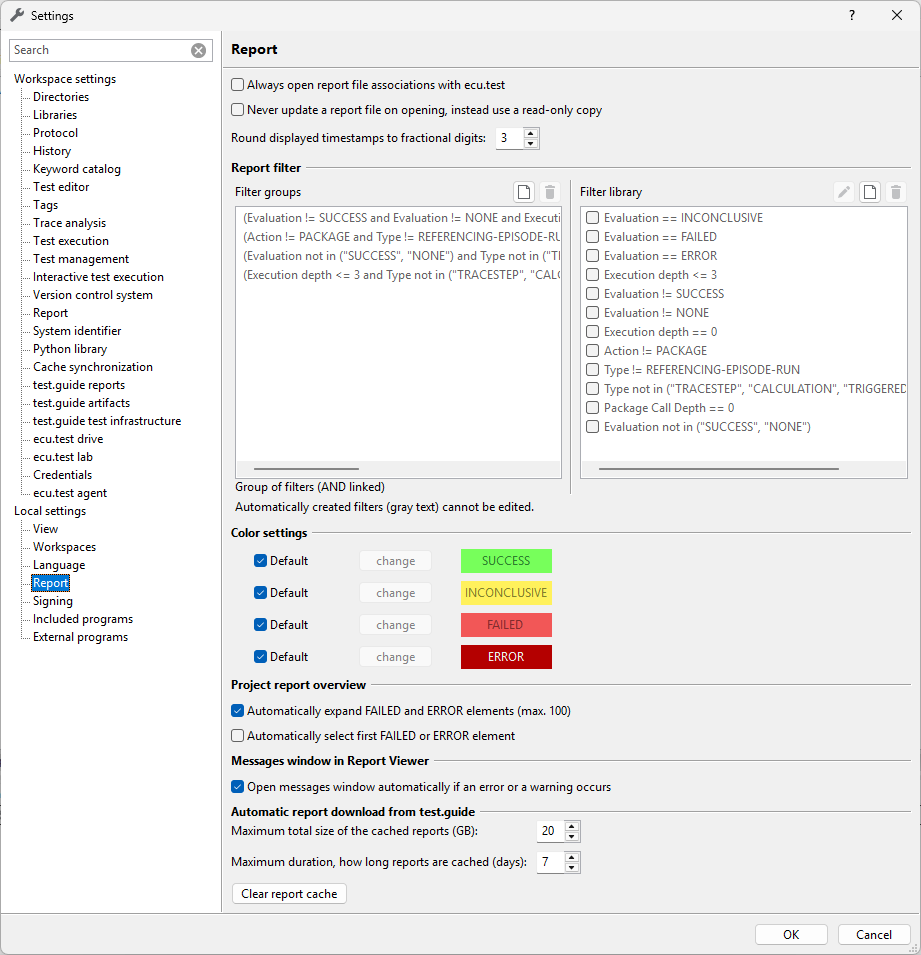Select Local settings root node
This screenshot has width=921, height=955.
50,511
